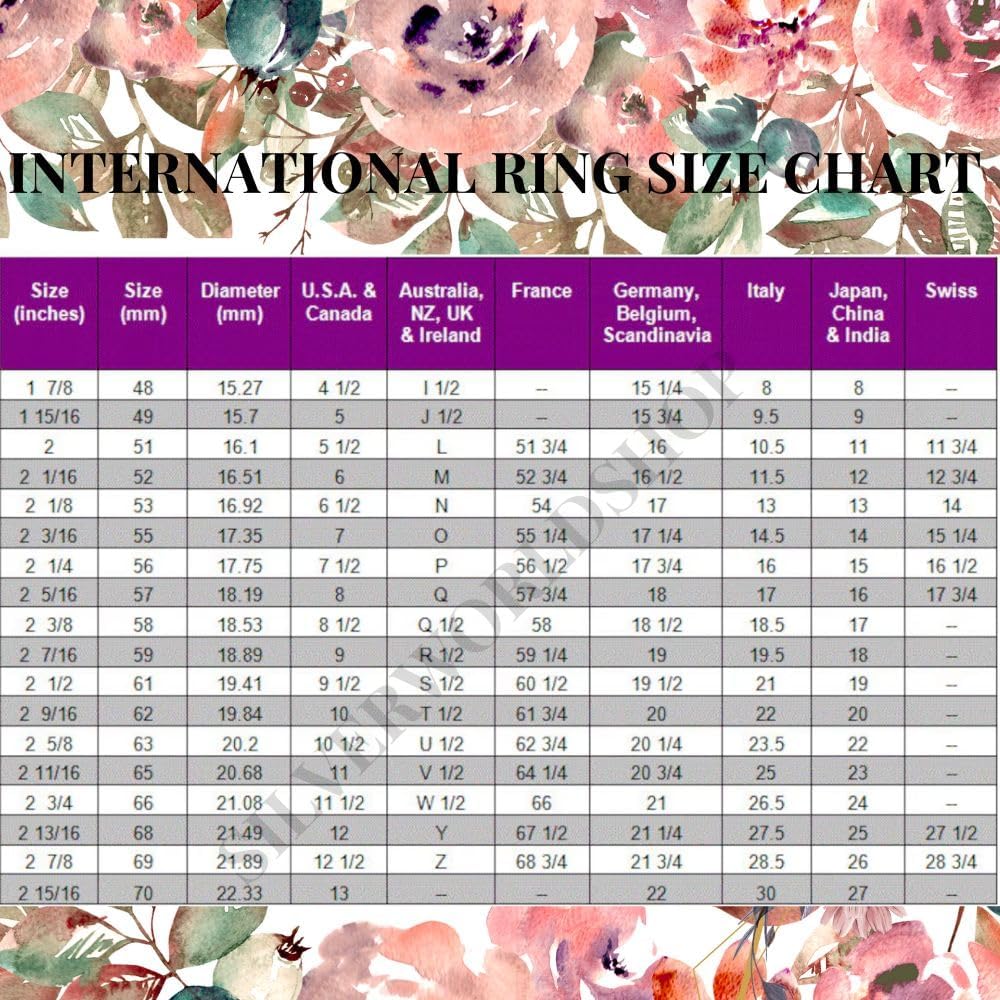Click the diameter value '15.27'
Screen dimensions: 1000x1000
tap(240, 388)
